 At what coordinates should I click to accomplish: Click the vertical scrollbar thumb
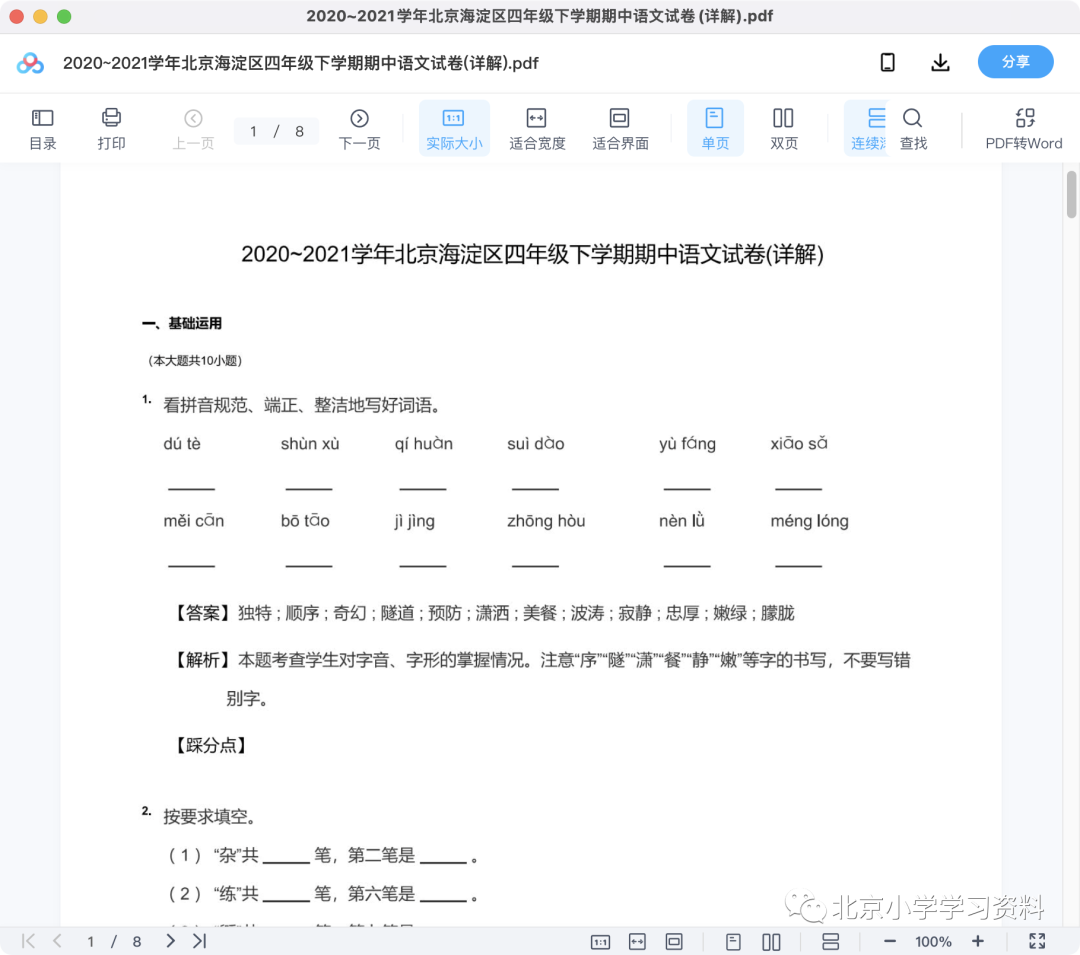point(1071,195)
